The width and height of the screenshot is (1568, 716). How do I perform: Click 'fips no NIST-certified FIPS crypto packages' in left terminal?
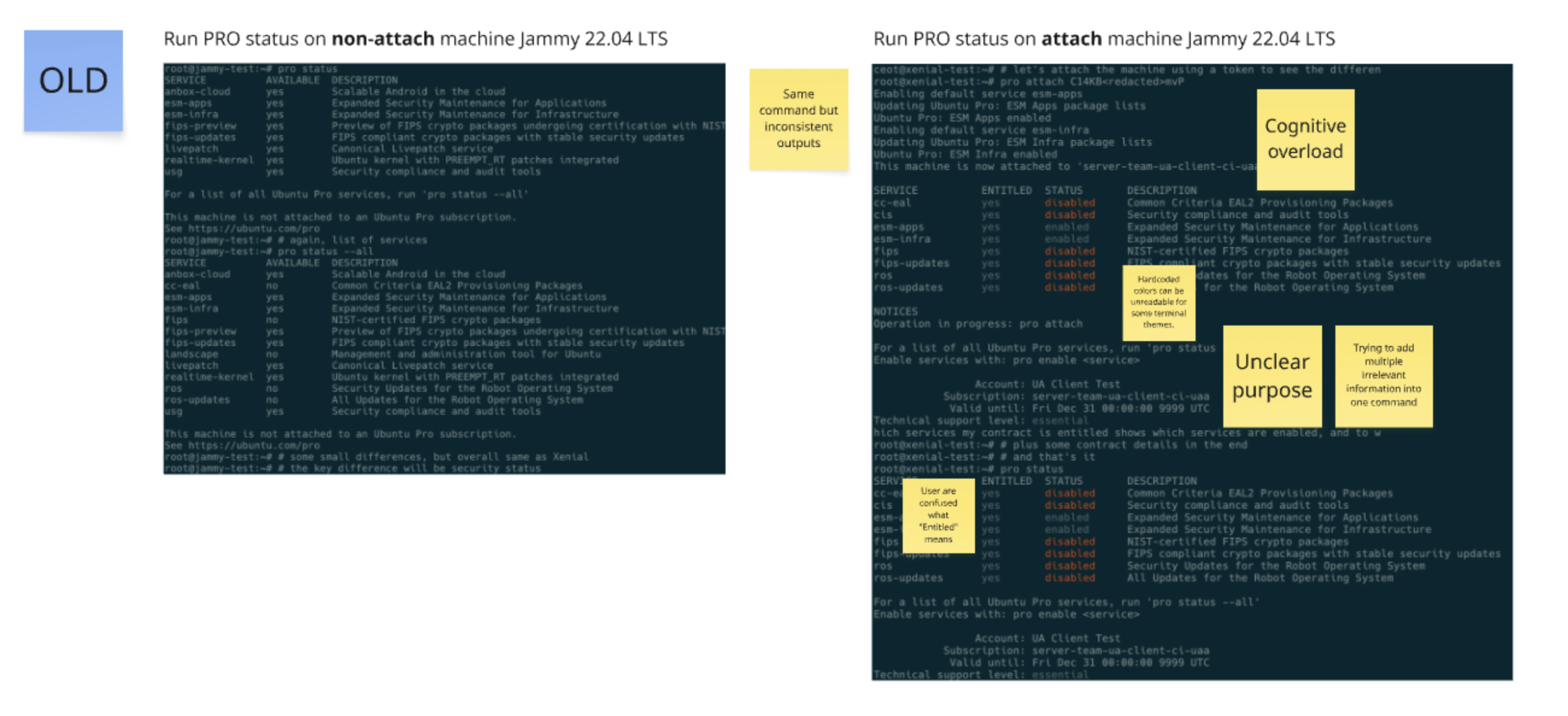(353, 319)
